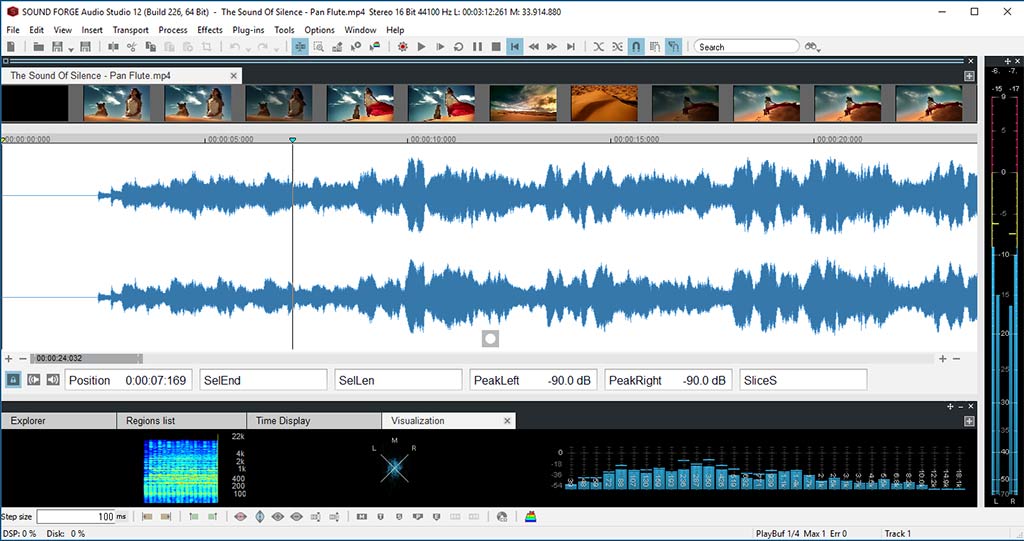Click the 00:00:10:000 timeline ruler mark
The width and height of the screenshot is (1024, 541).
432,139
